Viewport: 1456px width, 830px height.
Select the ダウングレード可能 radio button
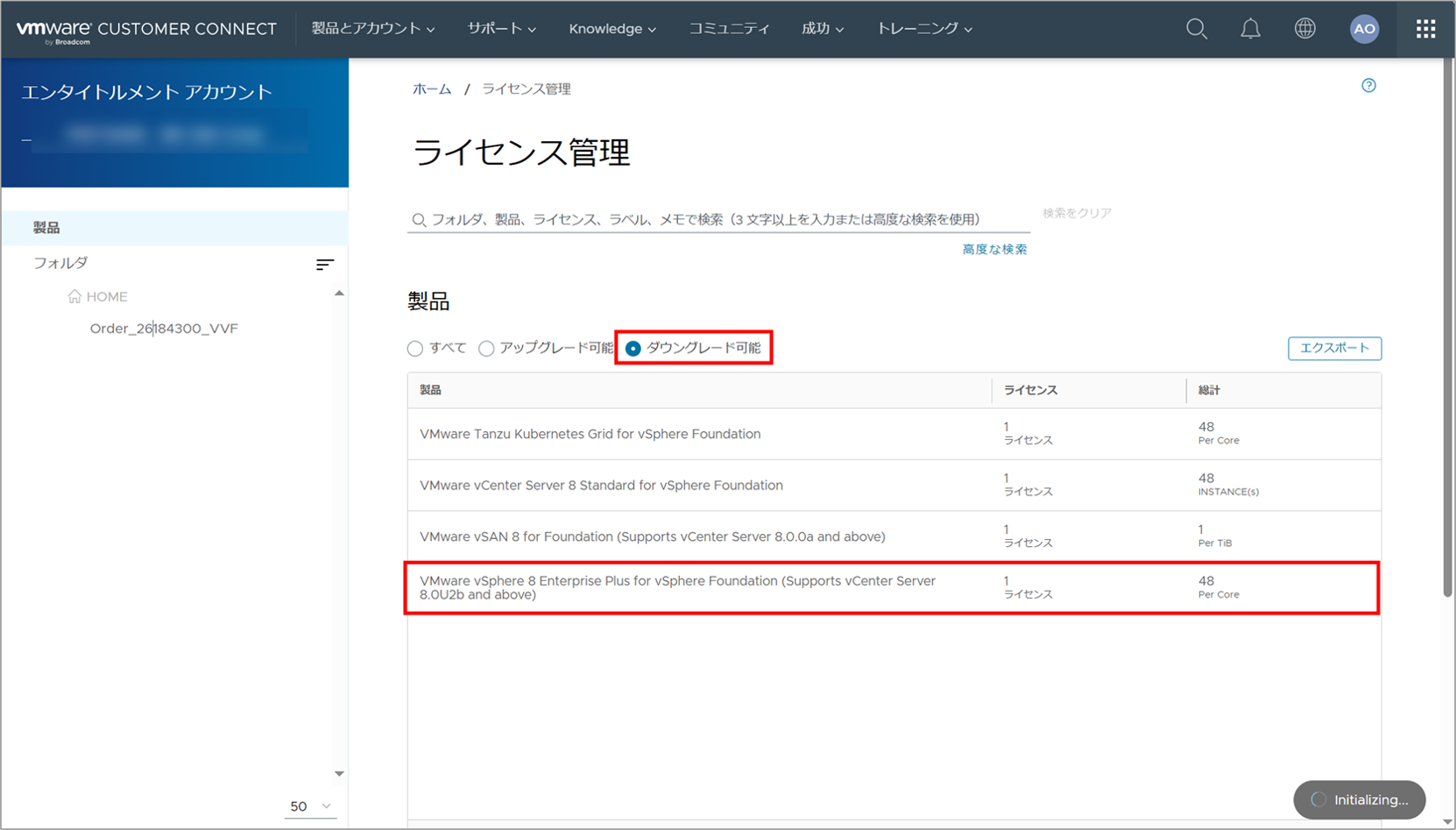(633, 349)
